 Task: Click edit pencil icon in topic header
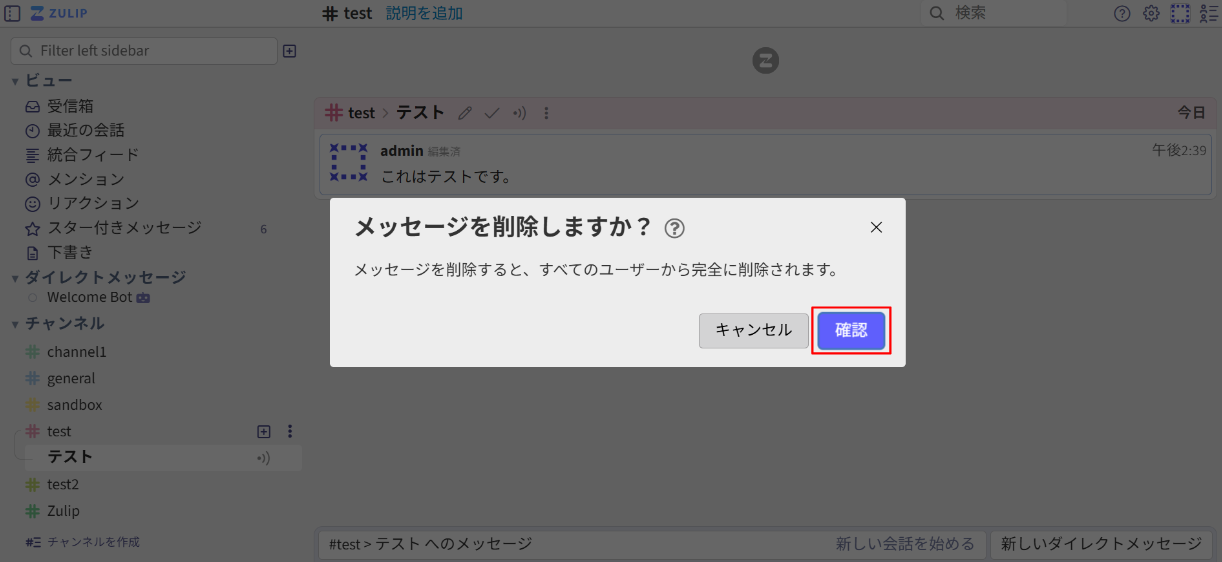[465, 113]
